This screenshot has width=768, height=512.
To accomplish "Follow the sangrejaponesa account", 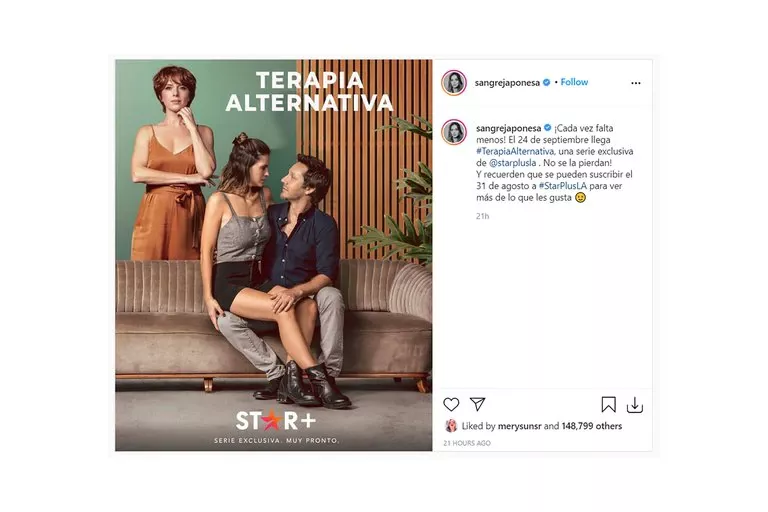I will pyautogui.click(x=574, y=82).
